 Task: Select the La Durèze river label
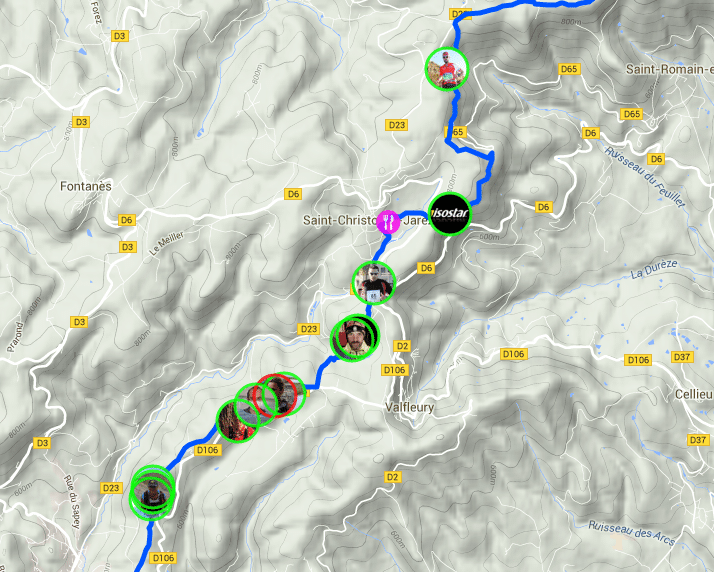654,269
